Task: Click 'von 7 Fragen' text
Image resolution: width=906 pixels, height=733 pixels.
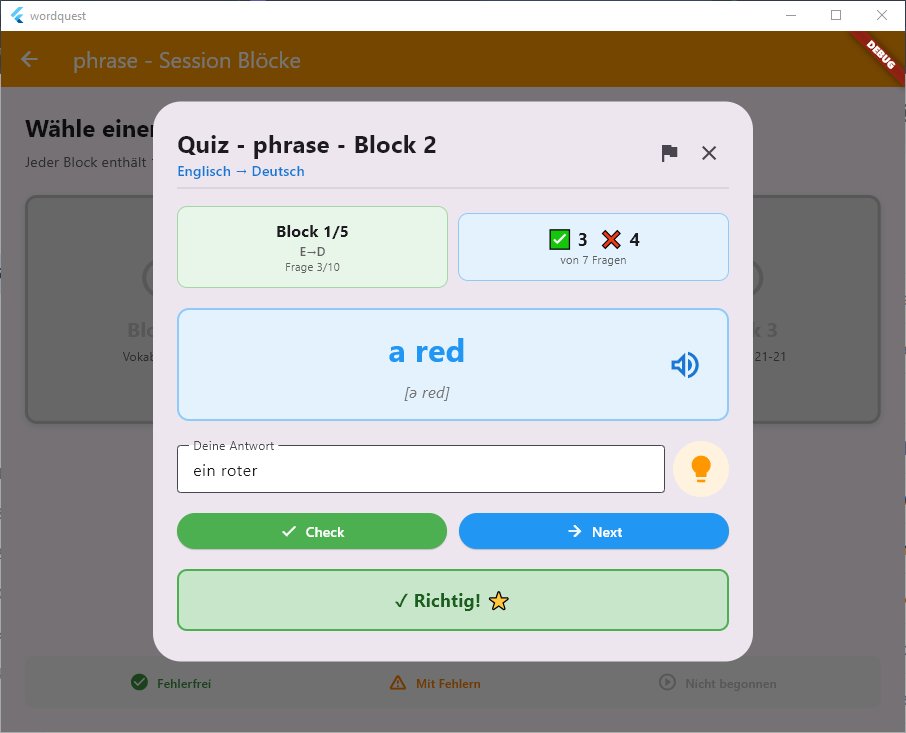Action: pos(593,261)
